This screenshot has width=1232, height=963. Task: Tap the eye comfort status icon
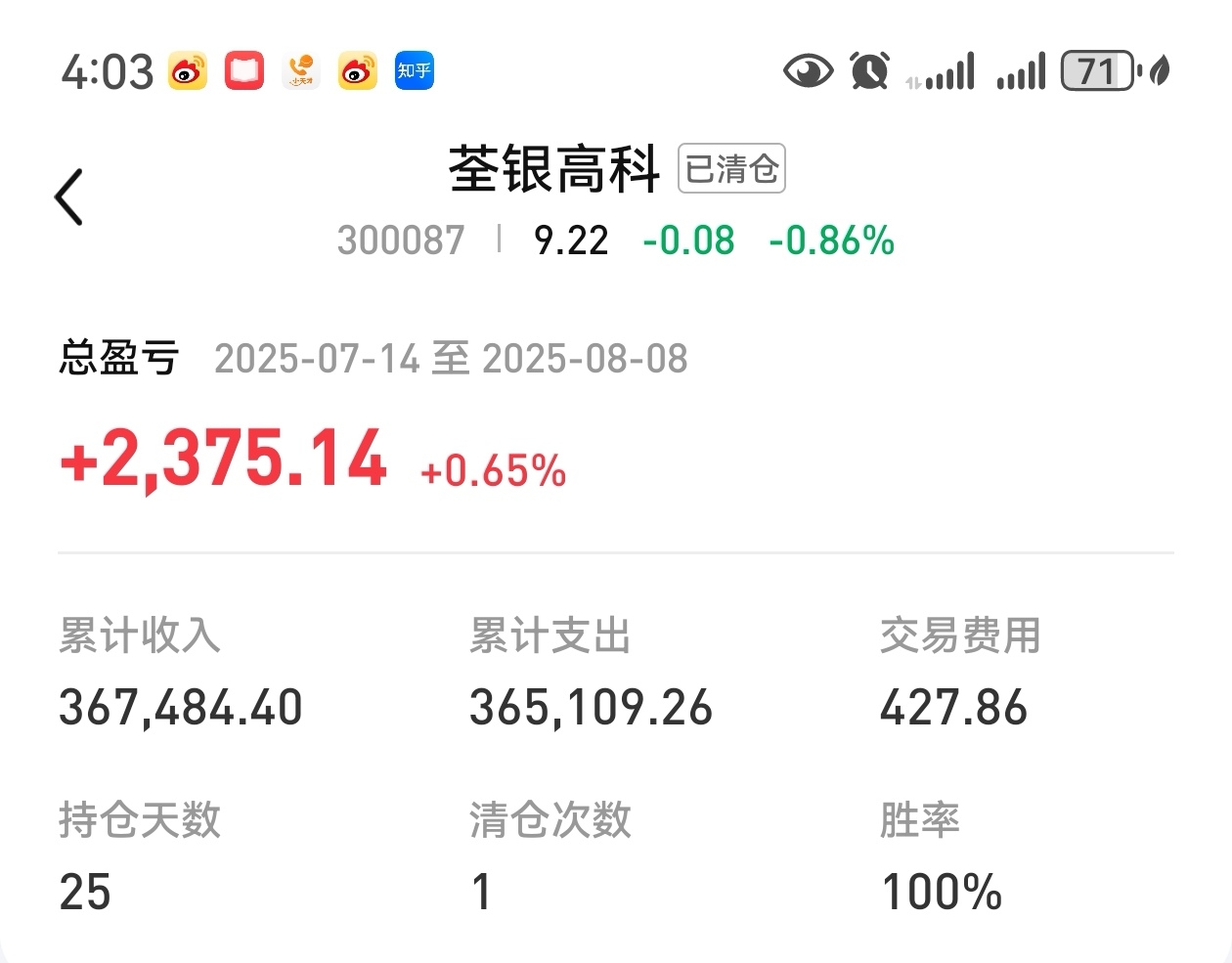(809, 71)
